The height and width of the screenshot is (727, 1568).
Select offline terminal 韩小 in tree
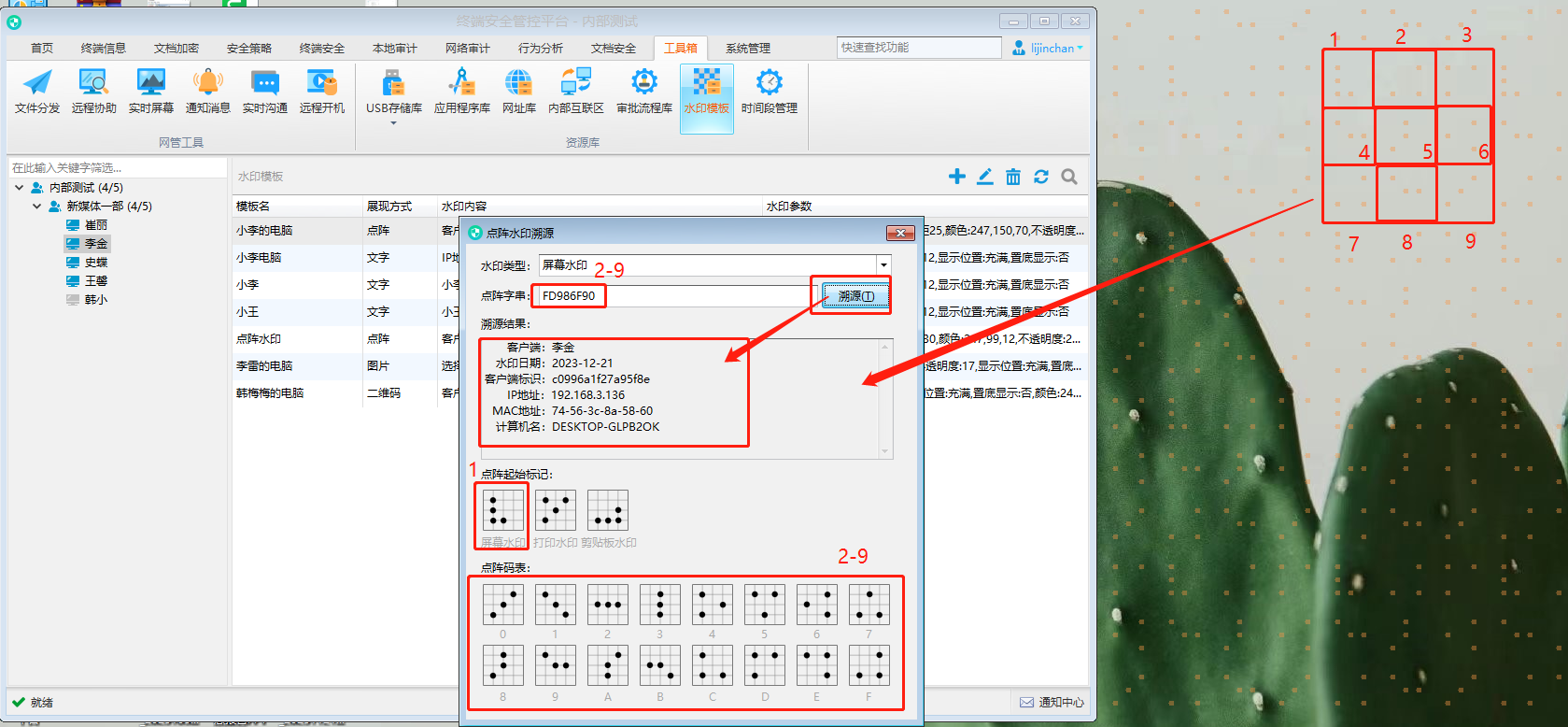tap(87, 300)
